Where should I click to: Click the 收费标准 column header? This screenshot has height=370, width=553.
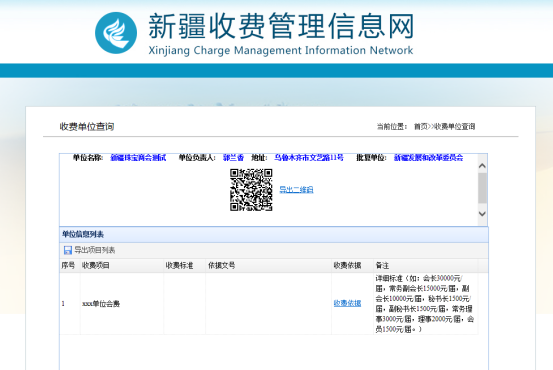[185, 266]
